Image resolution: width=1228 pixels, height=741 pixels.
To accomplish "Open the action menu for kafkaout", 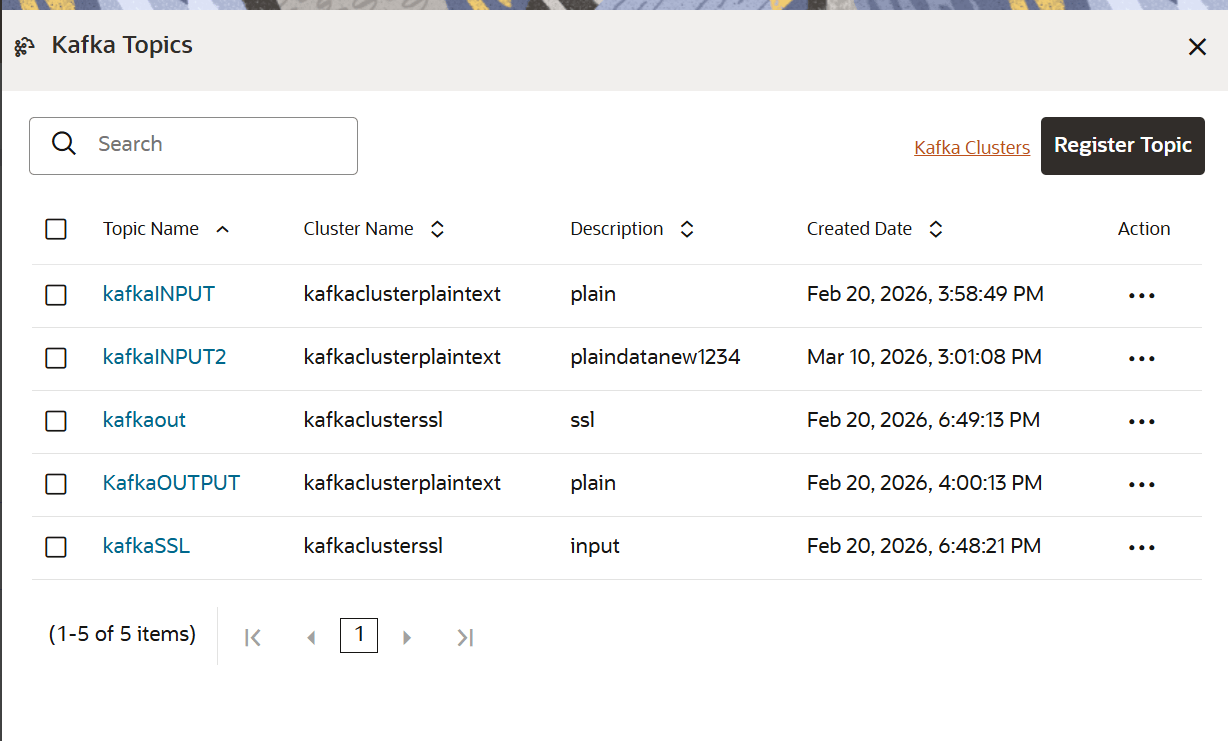I will click(x=1141, y=421).
